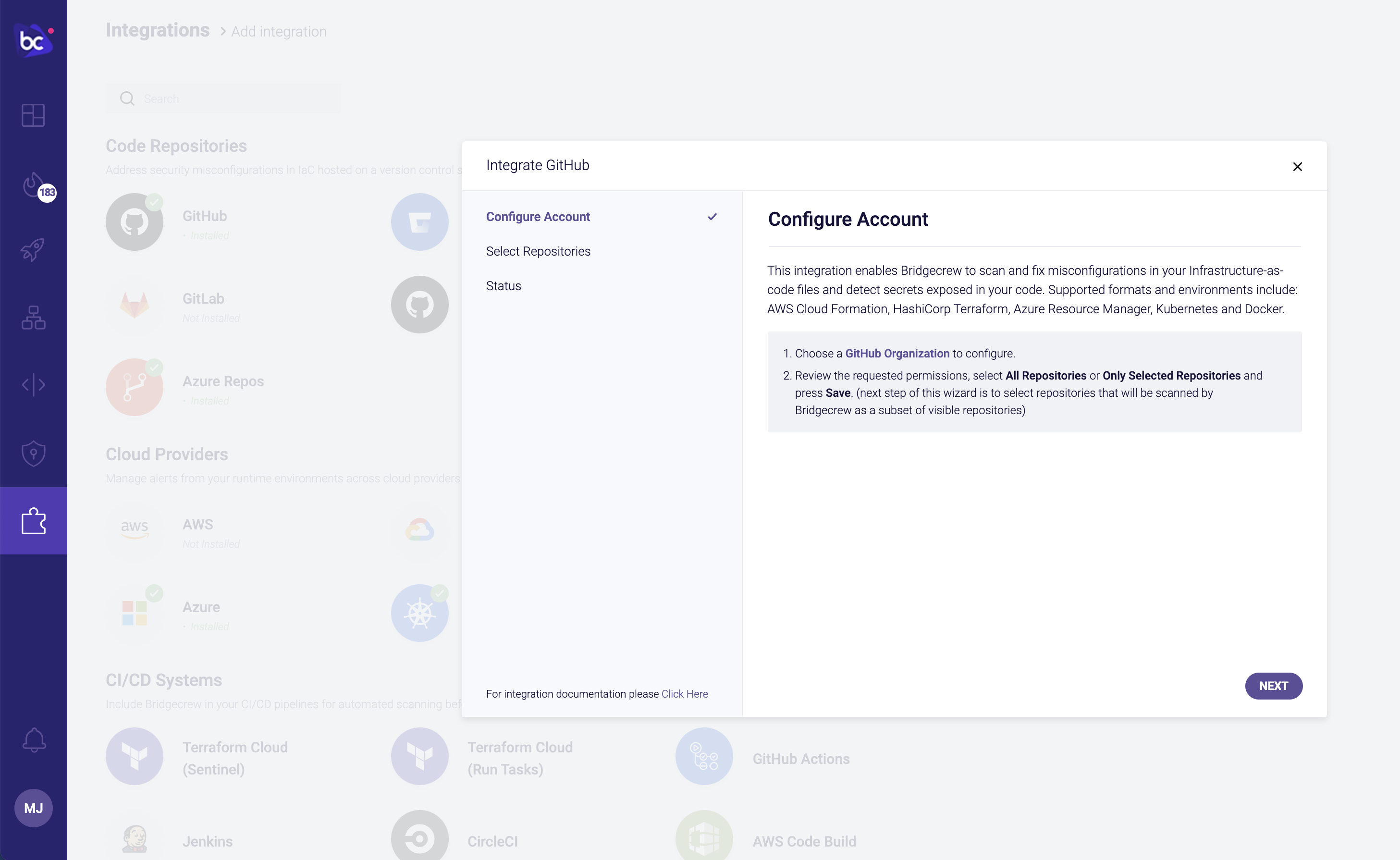1400x860 pixels.
Task: Open the rocket icon in sidebar
Action: [x=33, y=249]
